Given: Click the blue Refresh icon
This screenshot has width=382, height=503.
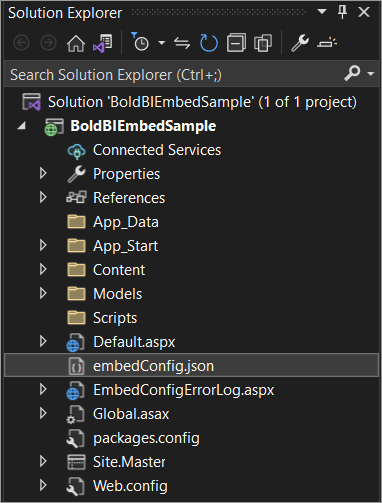Looking at the screenshot, I should (209, 43).
